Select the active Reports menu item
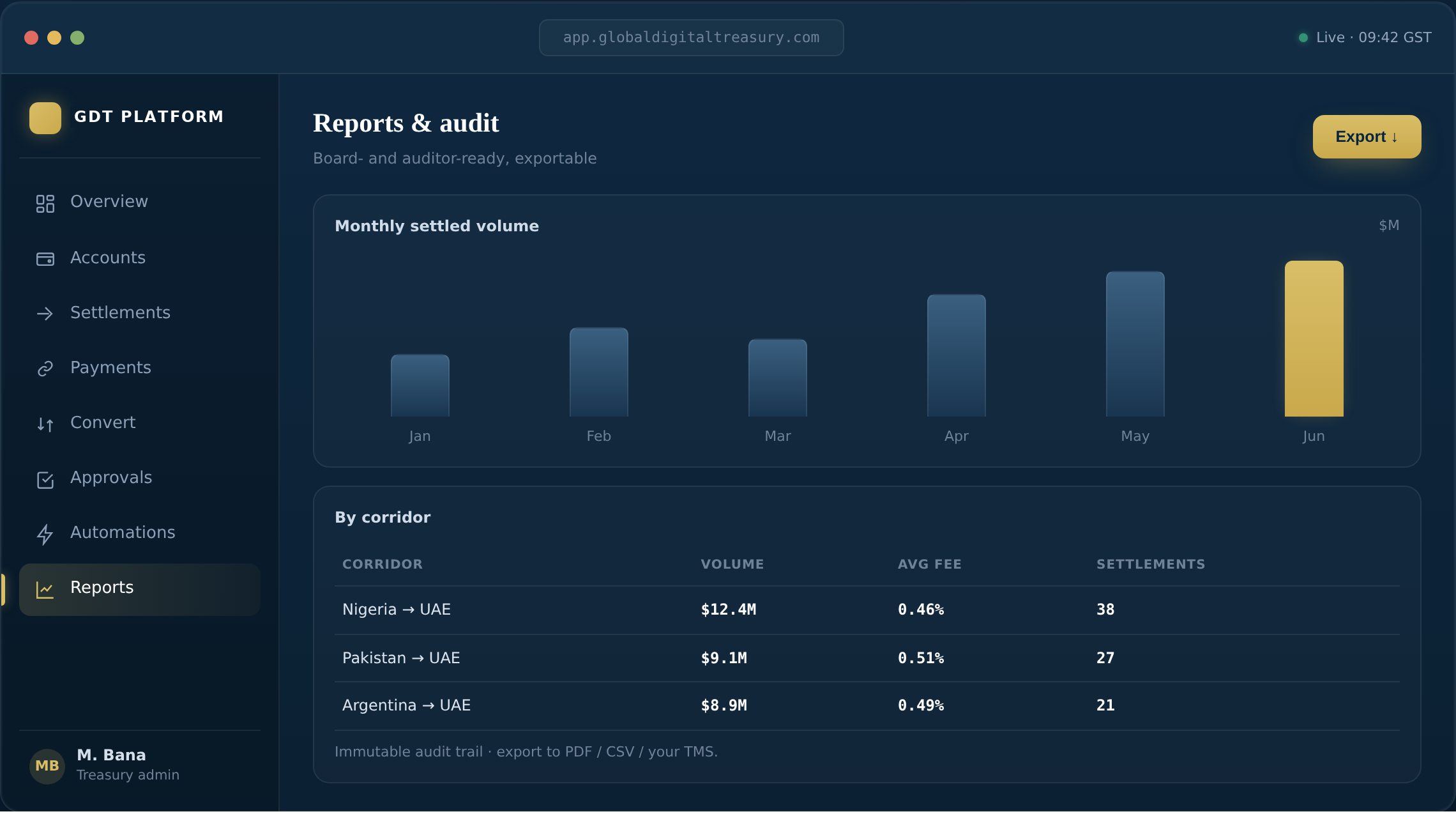 coord(140,590)
